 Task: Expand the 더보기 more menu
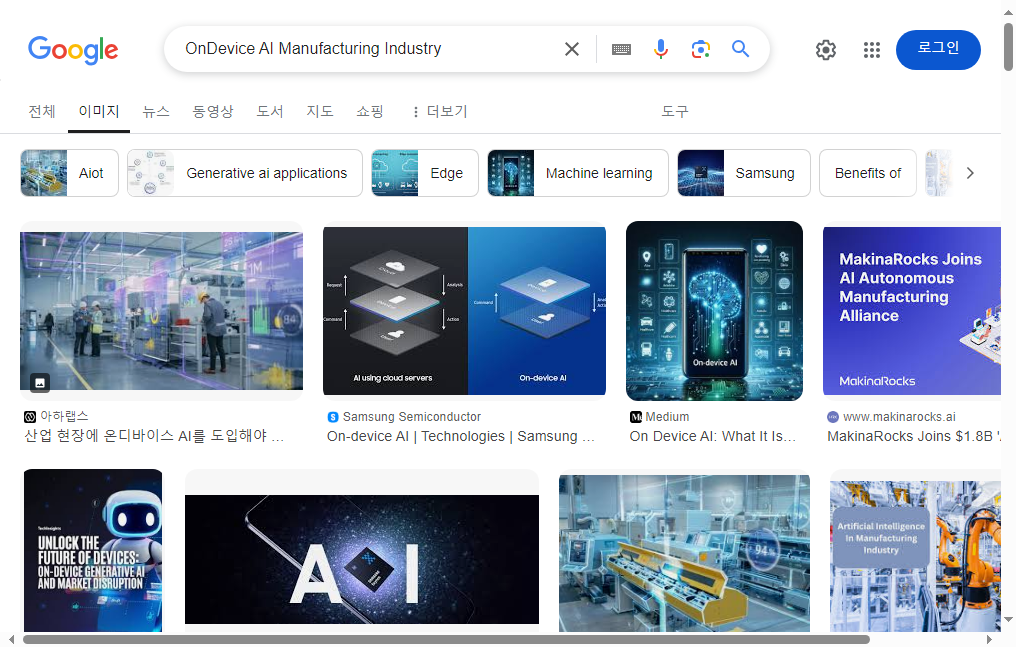click(x=440, y=111)
